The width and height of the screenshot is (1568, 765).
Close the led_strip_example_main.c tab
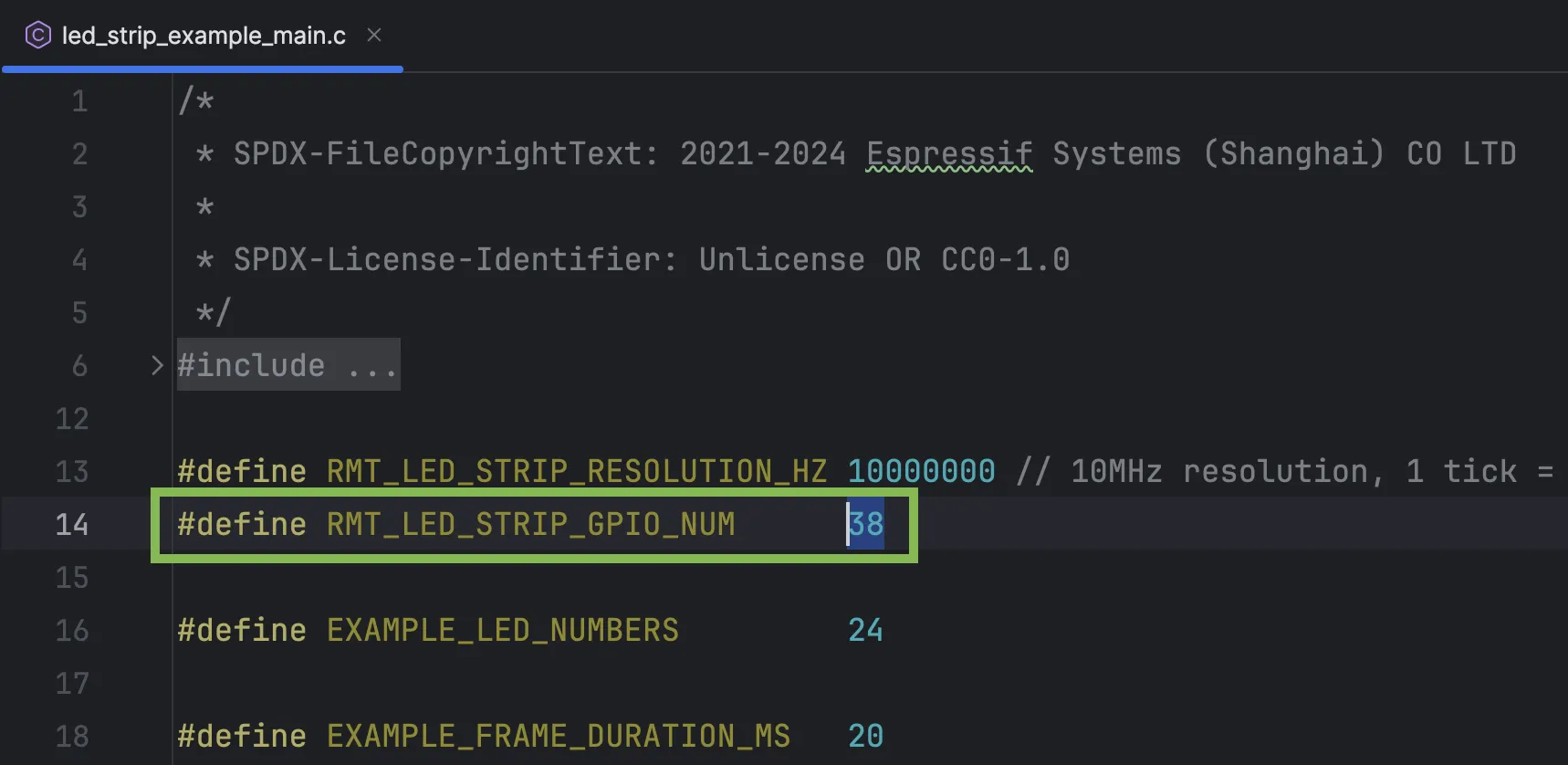click(x=374, y=35)
